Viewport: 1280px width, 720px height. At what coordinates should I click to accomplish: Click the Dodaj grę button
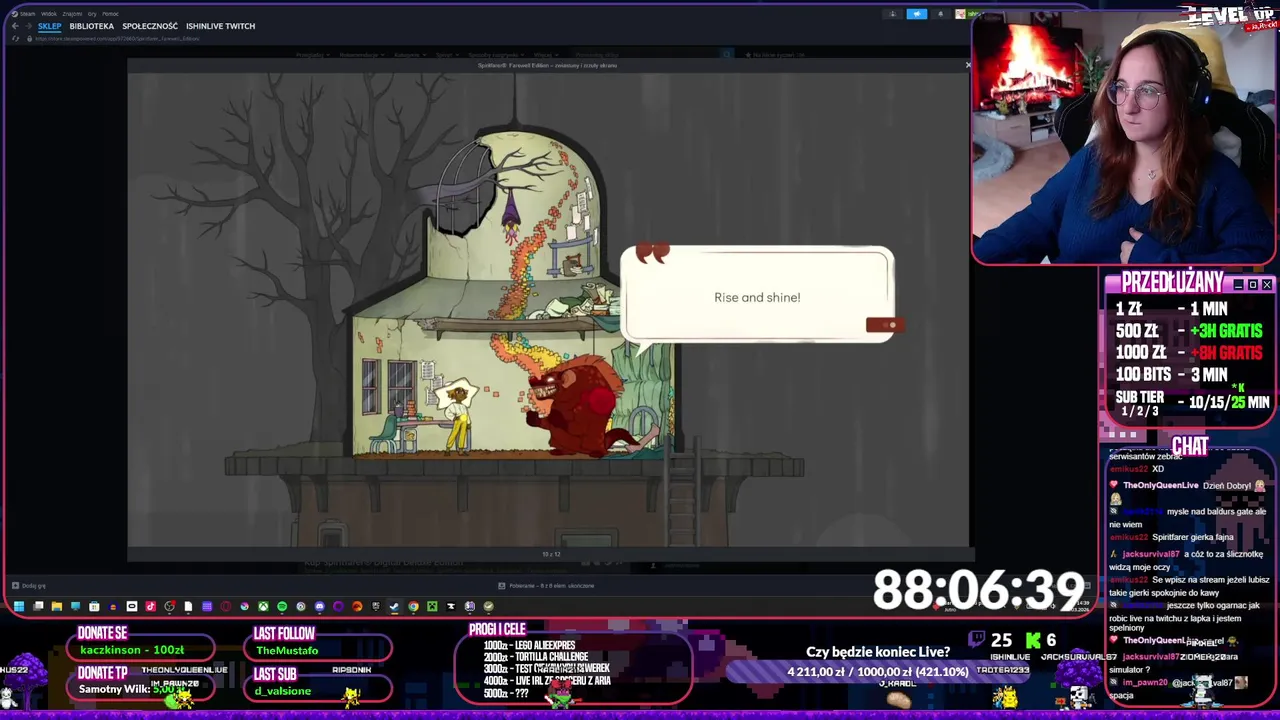pos(28,586)
